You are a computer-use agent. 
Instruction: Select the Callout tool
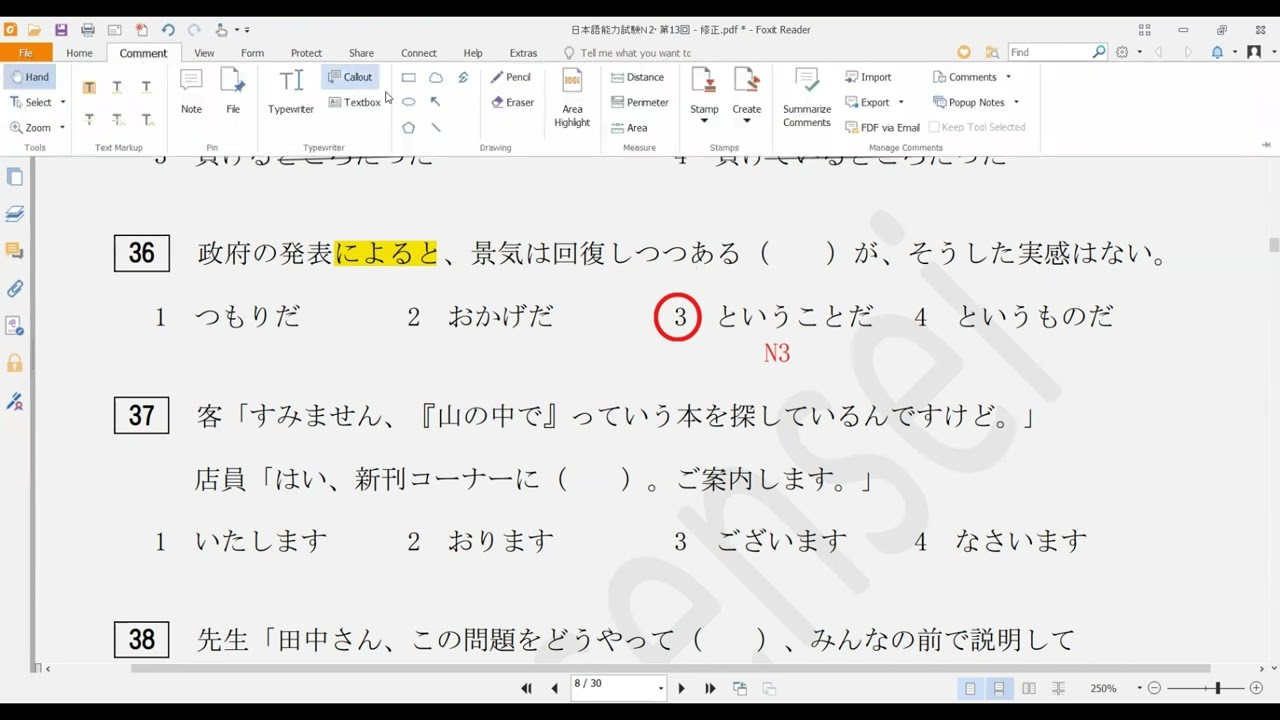click(349, 77)
